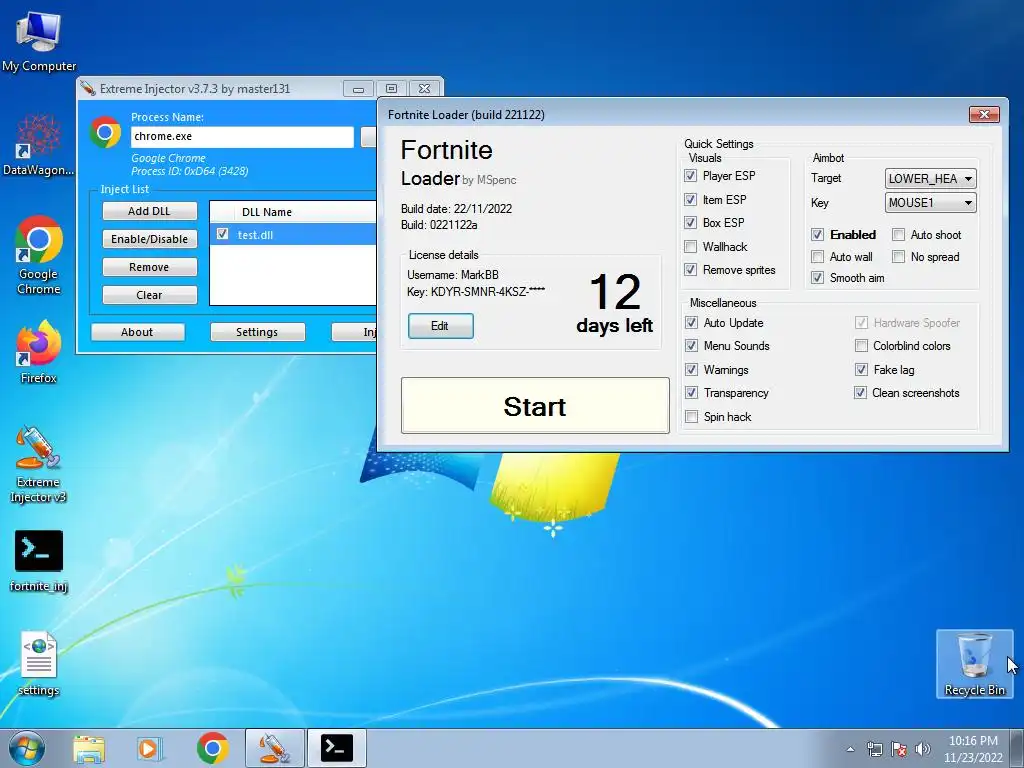Open the My Computer desktop icon
Viewport: 1024px width, 768px height.
tap(39, 40)
